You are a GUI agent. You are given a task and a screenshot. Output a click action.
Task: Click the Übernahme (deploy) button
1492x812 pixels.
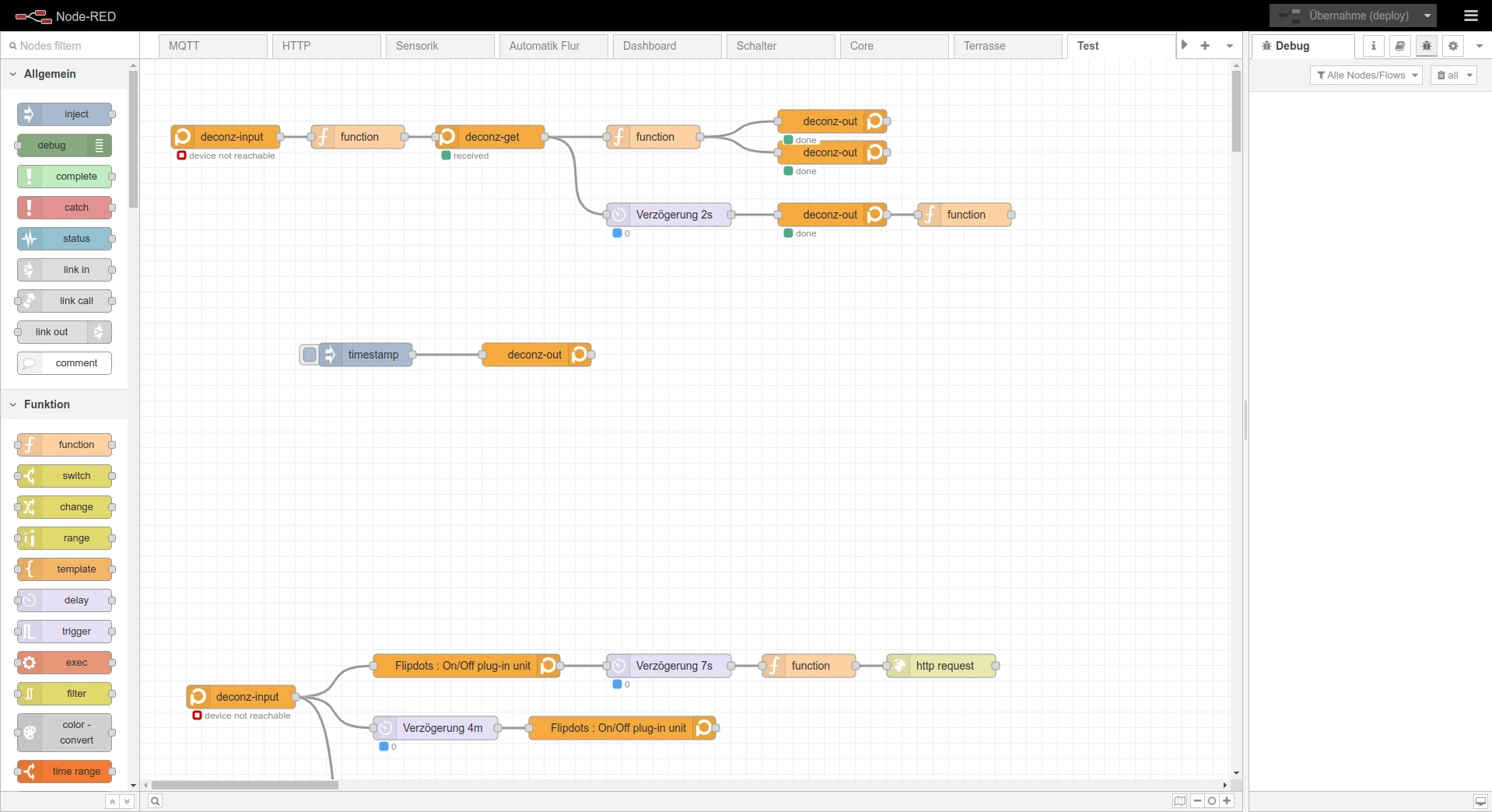(x=1345, y=16)
